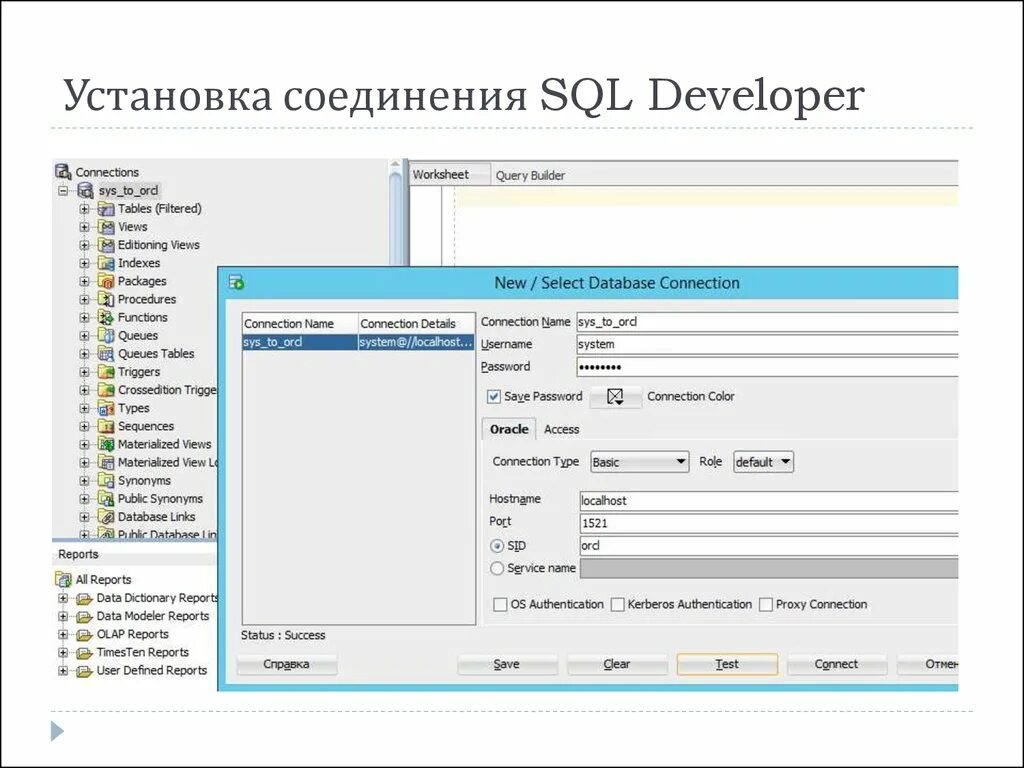Switch to the Worksheet tab
The height and width of the screenshot is (768, 1024).
coord(449,174)
